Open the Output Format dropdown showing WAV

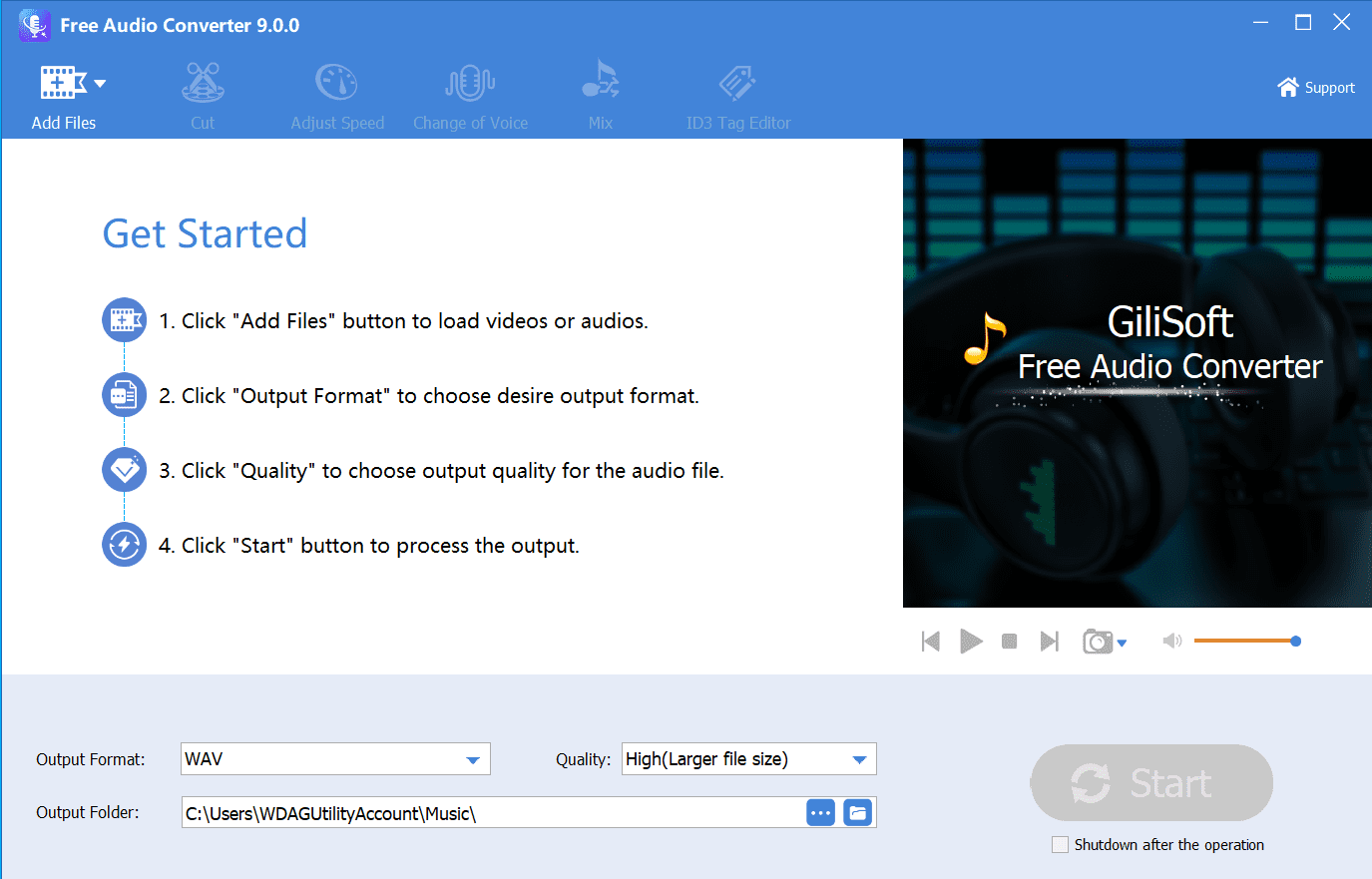tap(335, 759)
